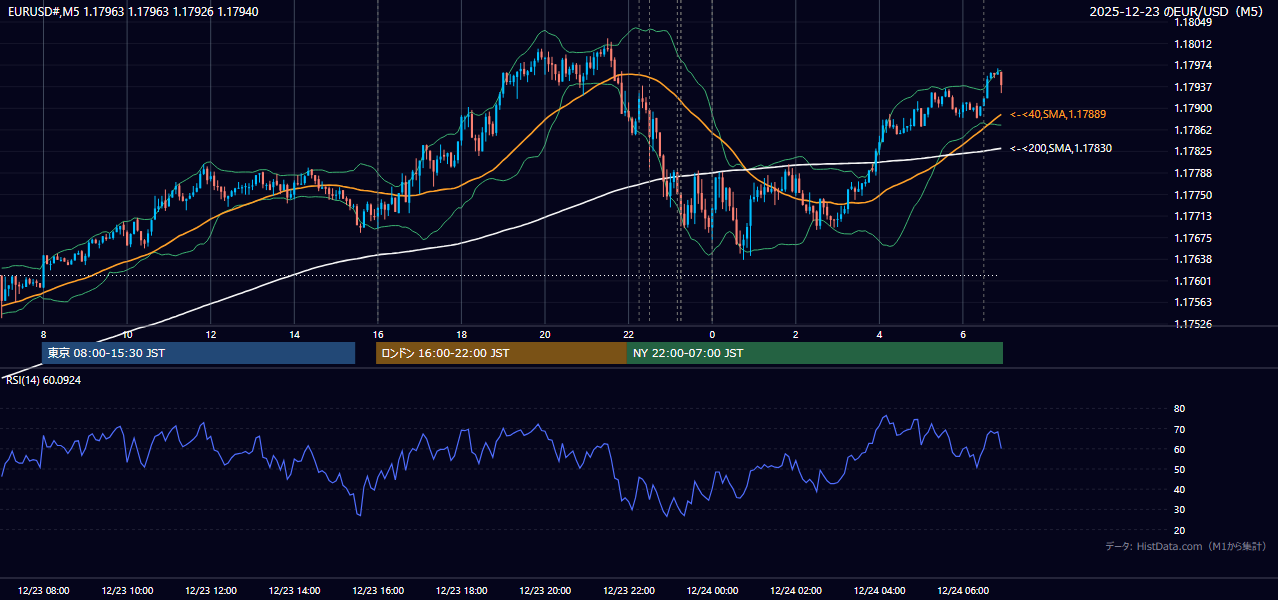1278x600 pixels.
Task: Click hour tick 22 under price chart
Action: click(x=628, y=334)
